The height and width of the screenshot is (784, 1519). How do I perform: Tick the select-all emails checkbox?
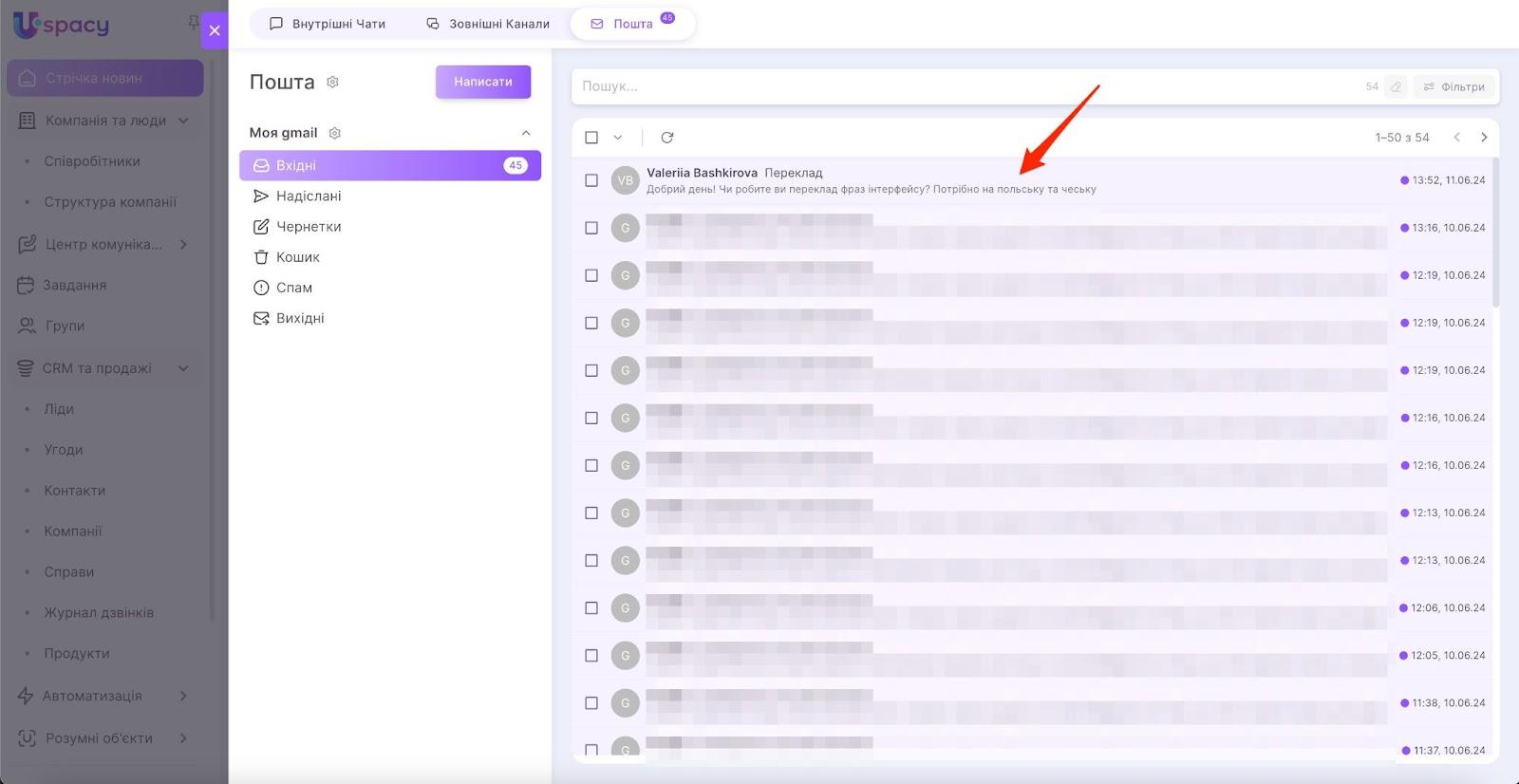click(x=591, y=138)
